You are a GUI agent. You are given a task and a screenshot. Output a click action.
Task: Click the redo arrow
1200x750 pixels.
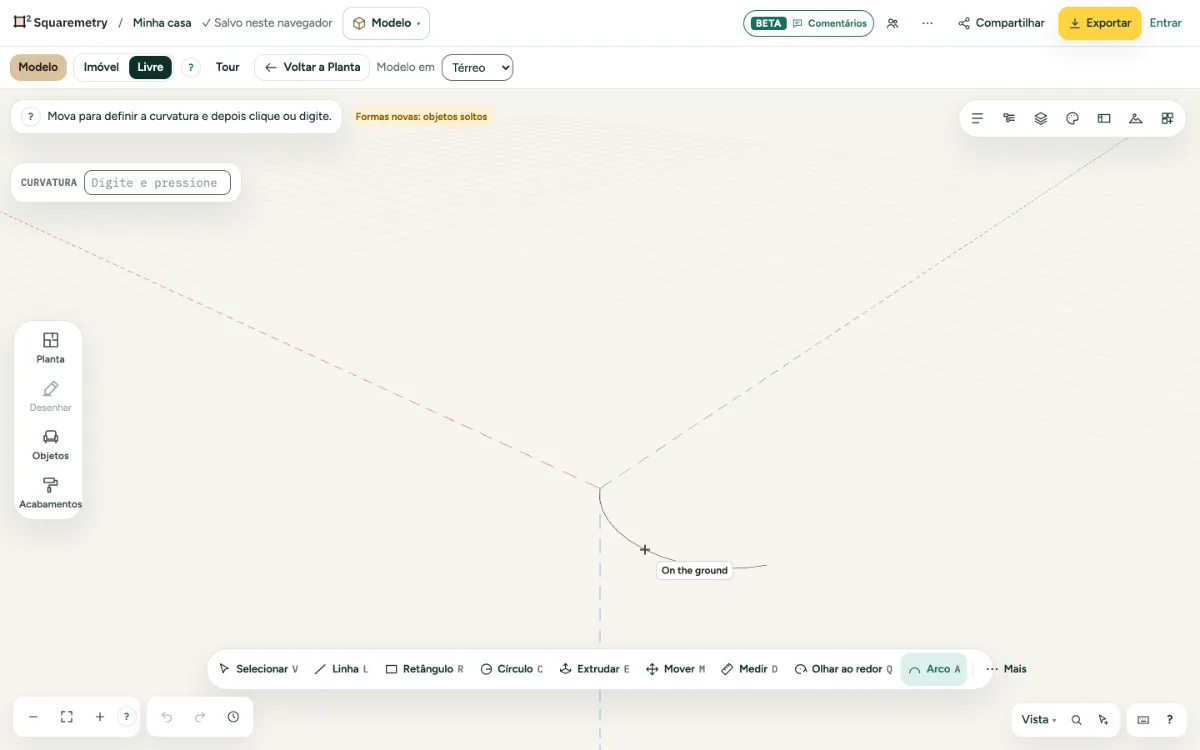pyautogui.click(x=200, y=717)
